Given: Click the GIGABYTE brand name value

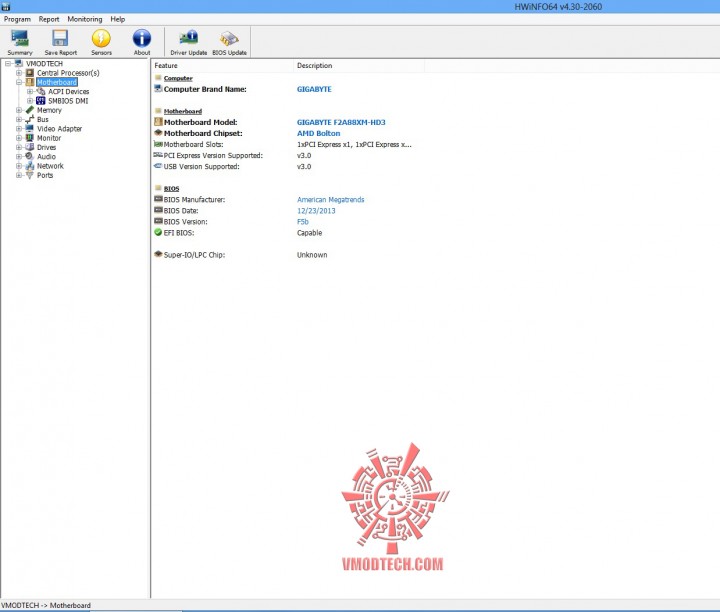Looking at the screenshot, I should [314, 89].
